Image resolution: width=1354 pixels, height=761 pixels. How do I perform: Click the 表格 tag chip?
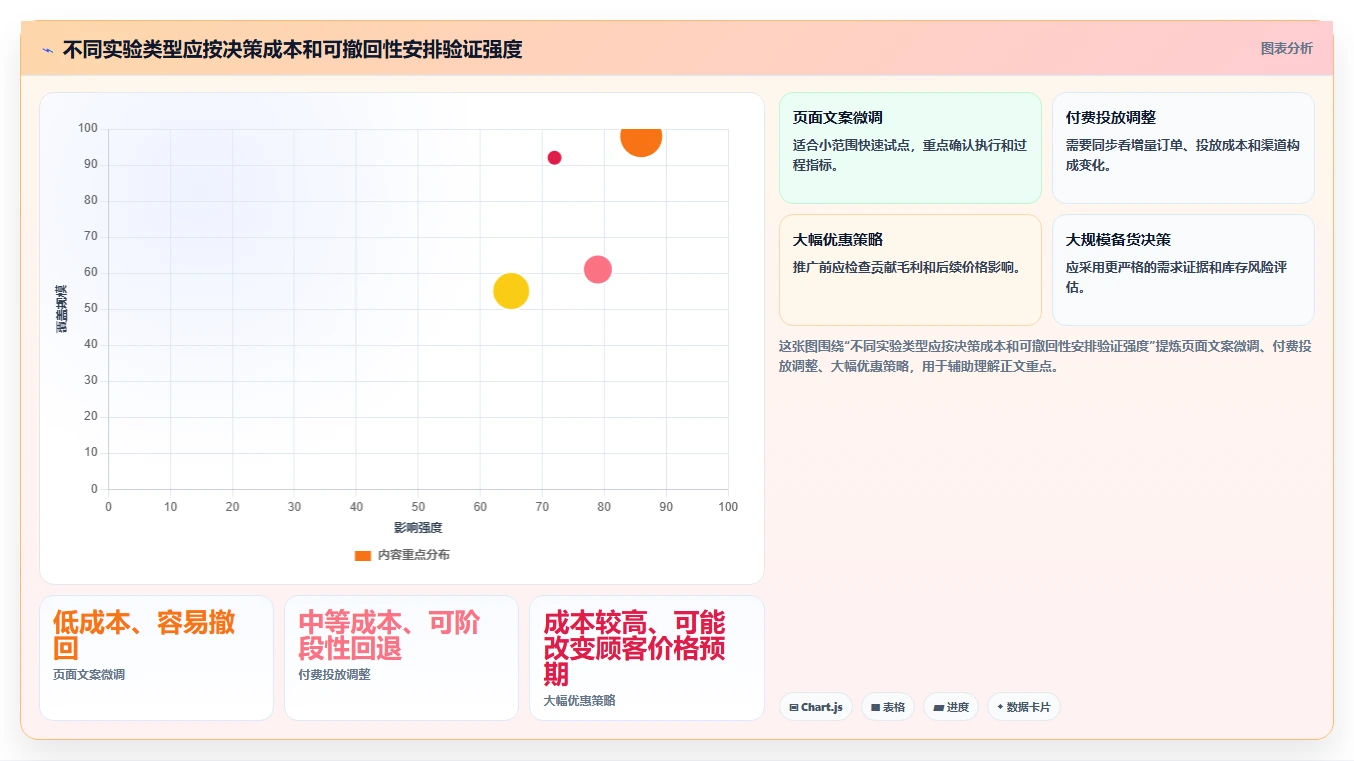click(888, 707)
